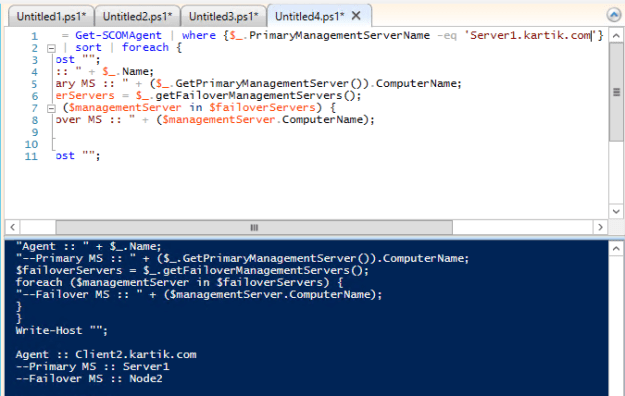Click ComputerName at end of line 5

(x=416, y=83)
